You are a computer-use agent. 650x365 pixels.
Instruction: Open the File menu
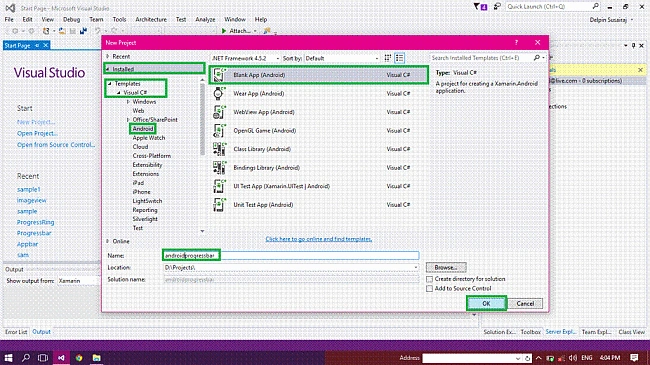point(9,19)
